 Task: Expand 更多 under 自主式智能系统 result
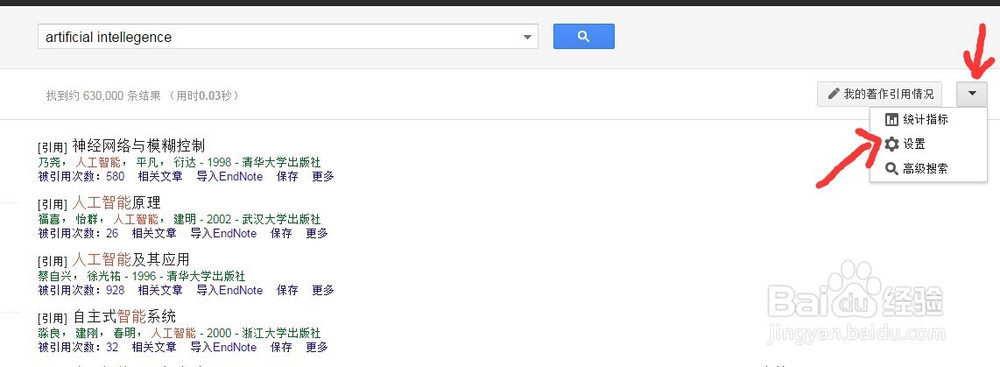(x=317, y=347)
